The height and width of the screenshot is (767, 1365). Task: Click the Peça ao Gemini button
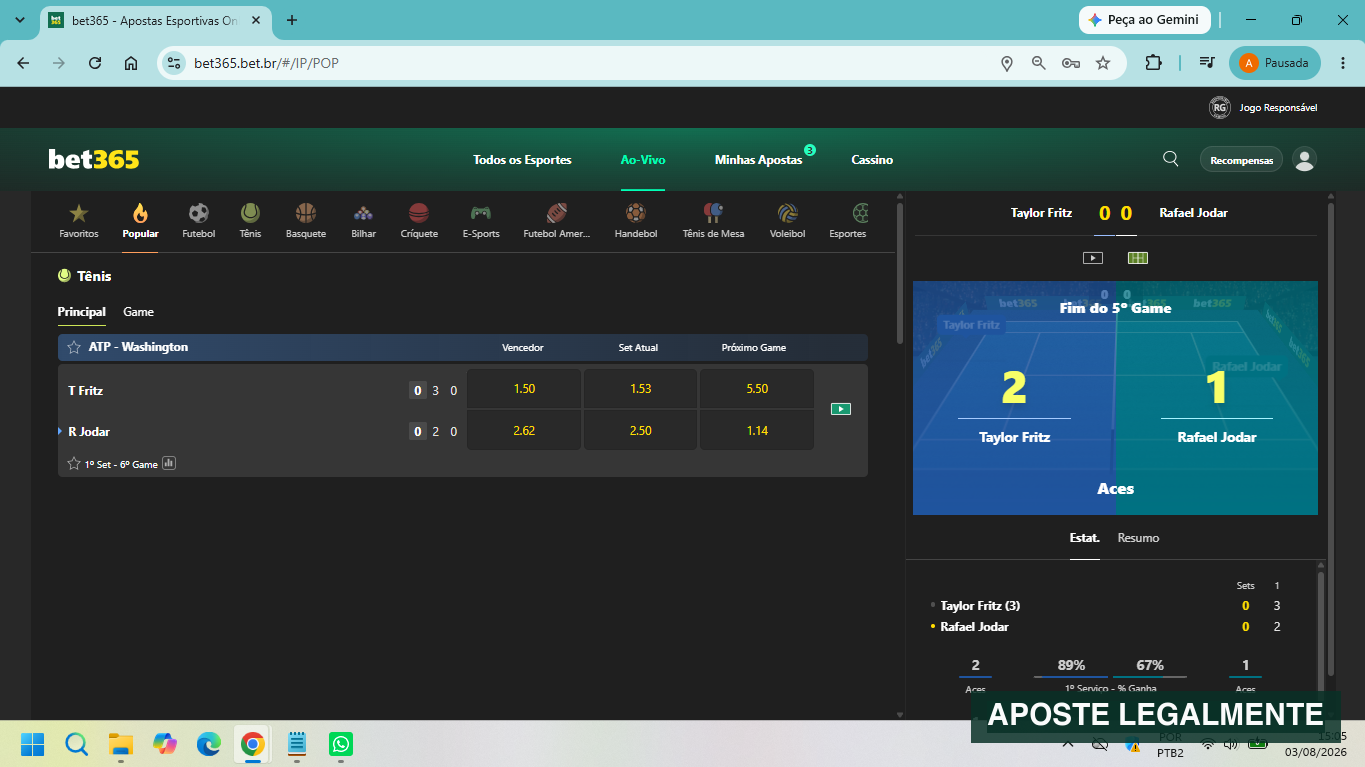(x=1145, y=20)
